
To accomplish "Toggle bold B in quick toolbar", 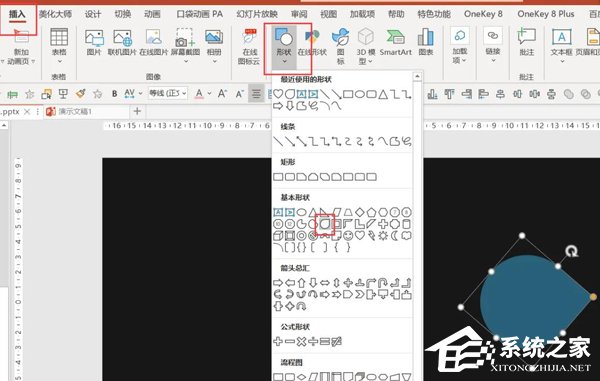I will (x=114, y=93).
